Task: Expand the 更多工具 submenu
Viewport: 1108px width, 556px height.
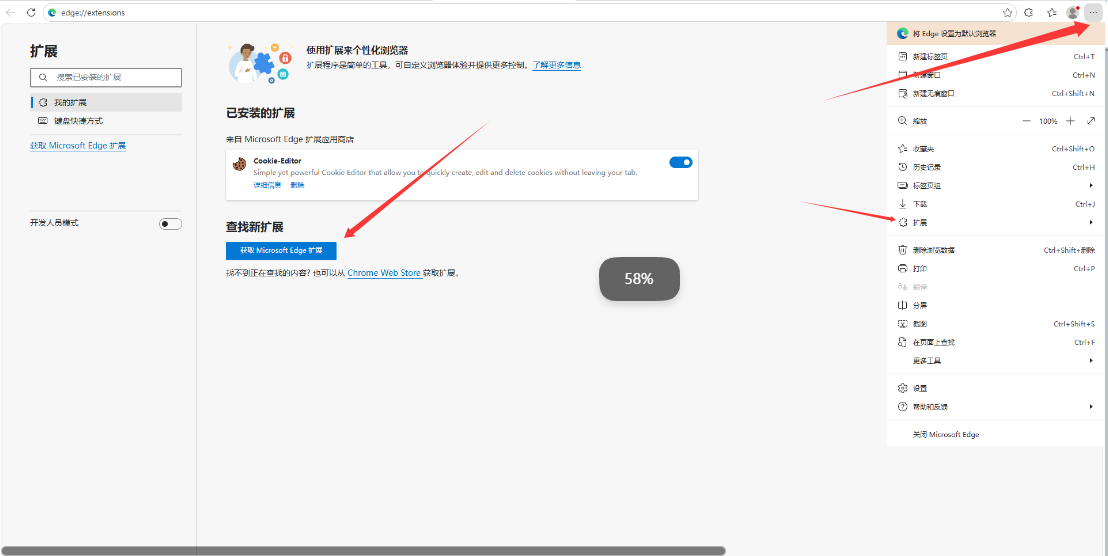Action: click(995, 360)
